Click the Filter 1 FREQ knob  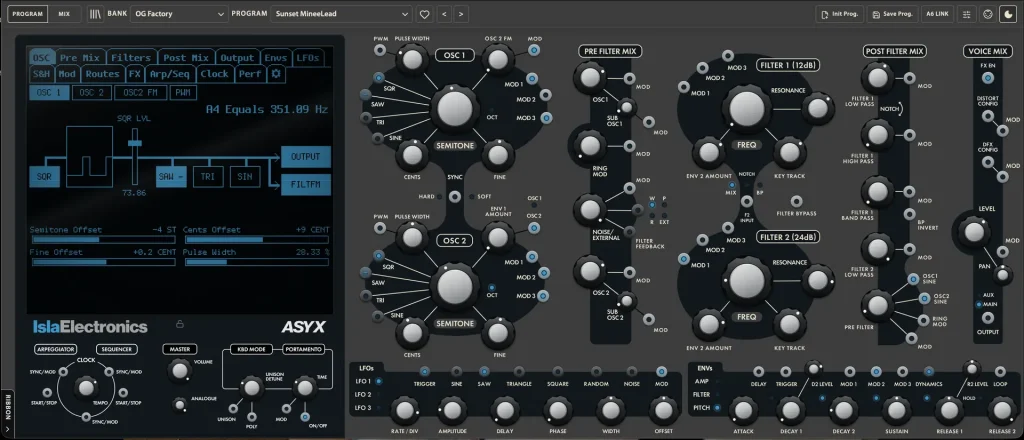(746, 108)
